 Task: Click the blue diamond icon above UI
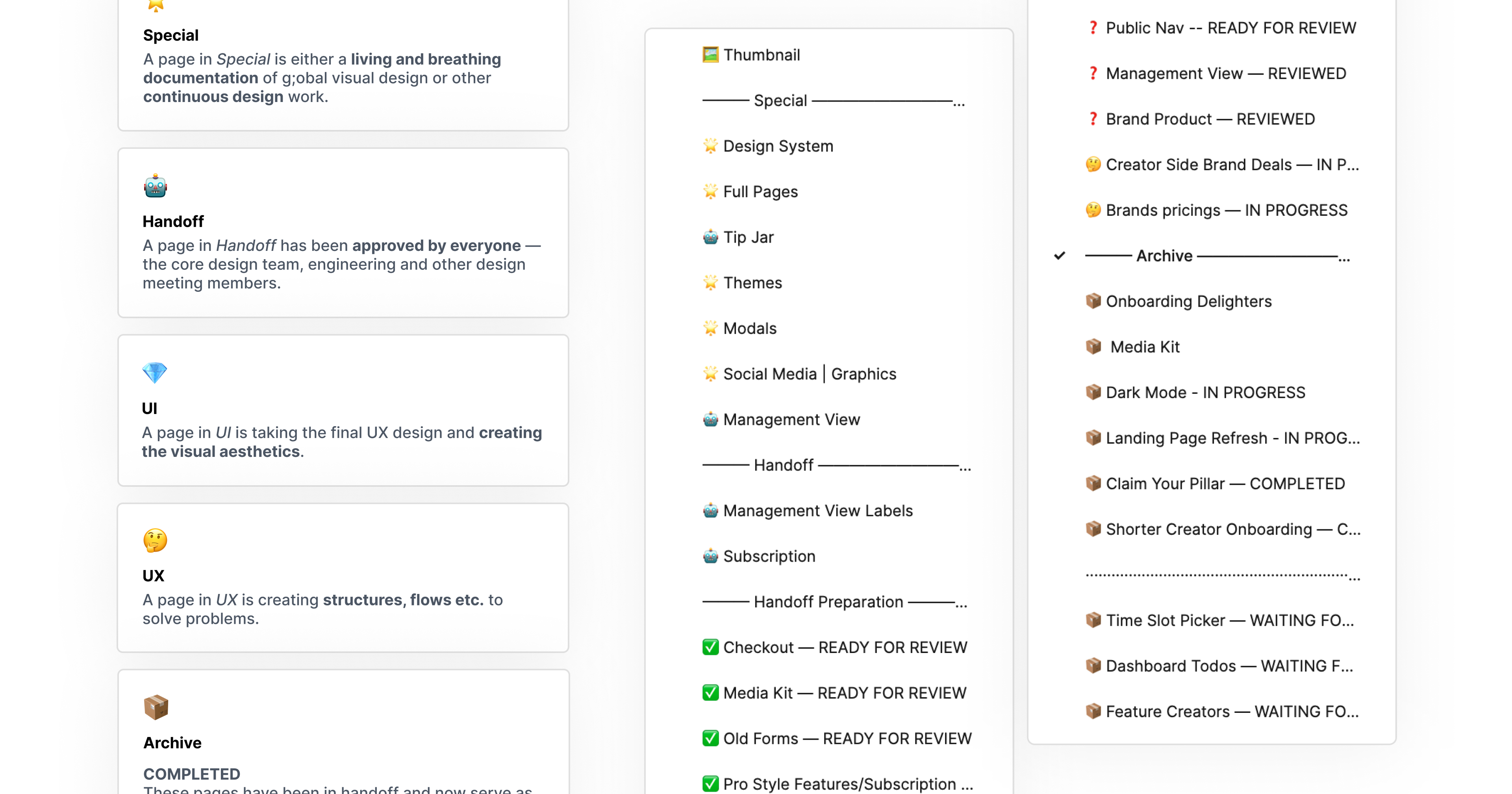click(155, 373)
